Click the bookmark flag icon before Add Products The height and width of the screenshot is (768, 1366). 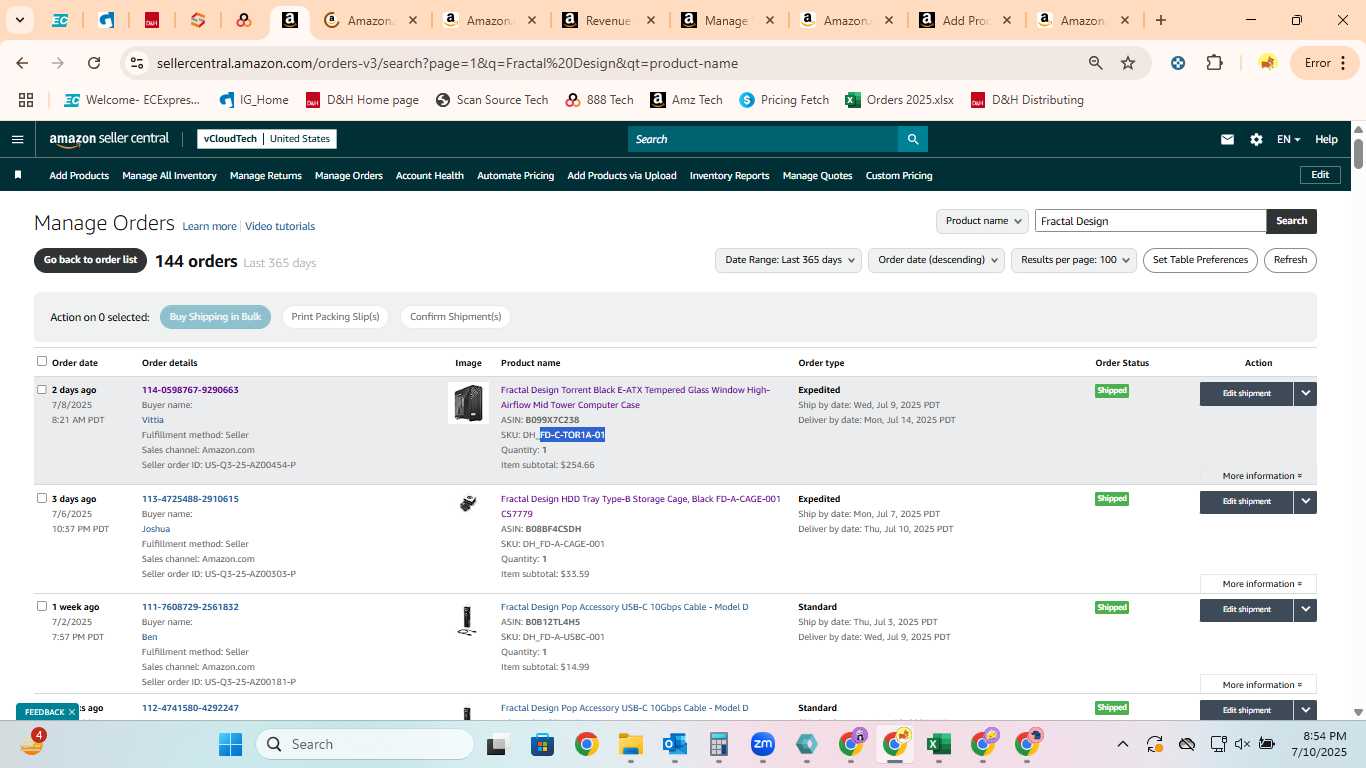click(x=18, y=175)
